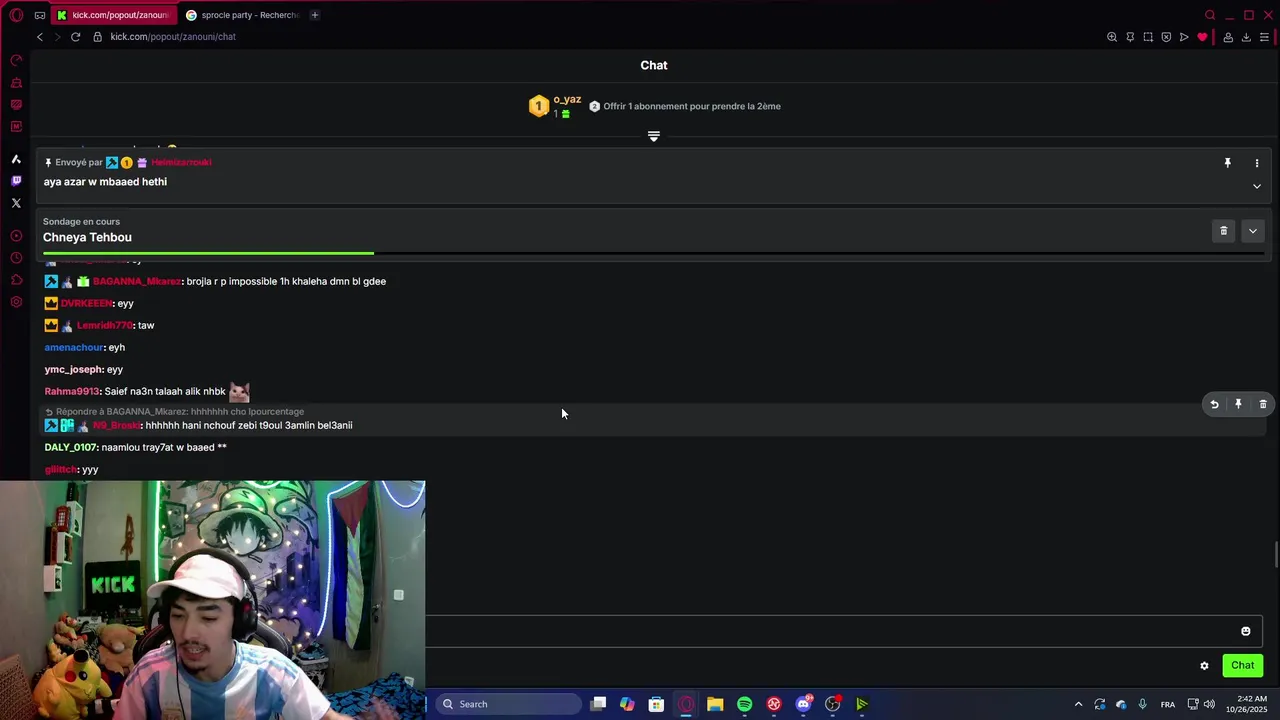
Task: Click the poll progress bar under Chneya Tehbou
Action: (x=653, y=253)
